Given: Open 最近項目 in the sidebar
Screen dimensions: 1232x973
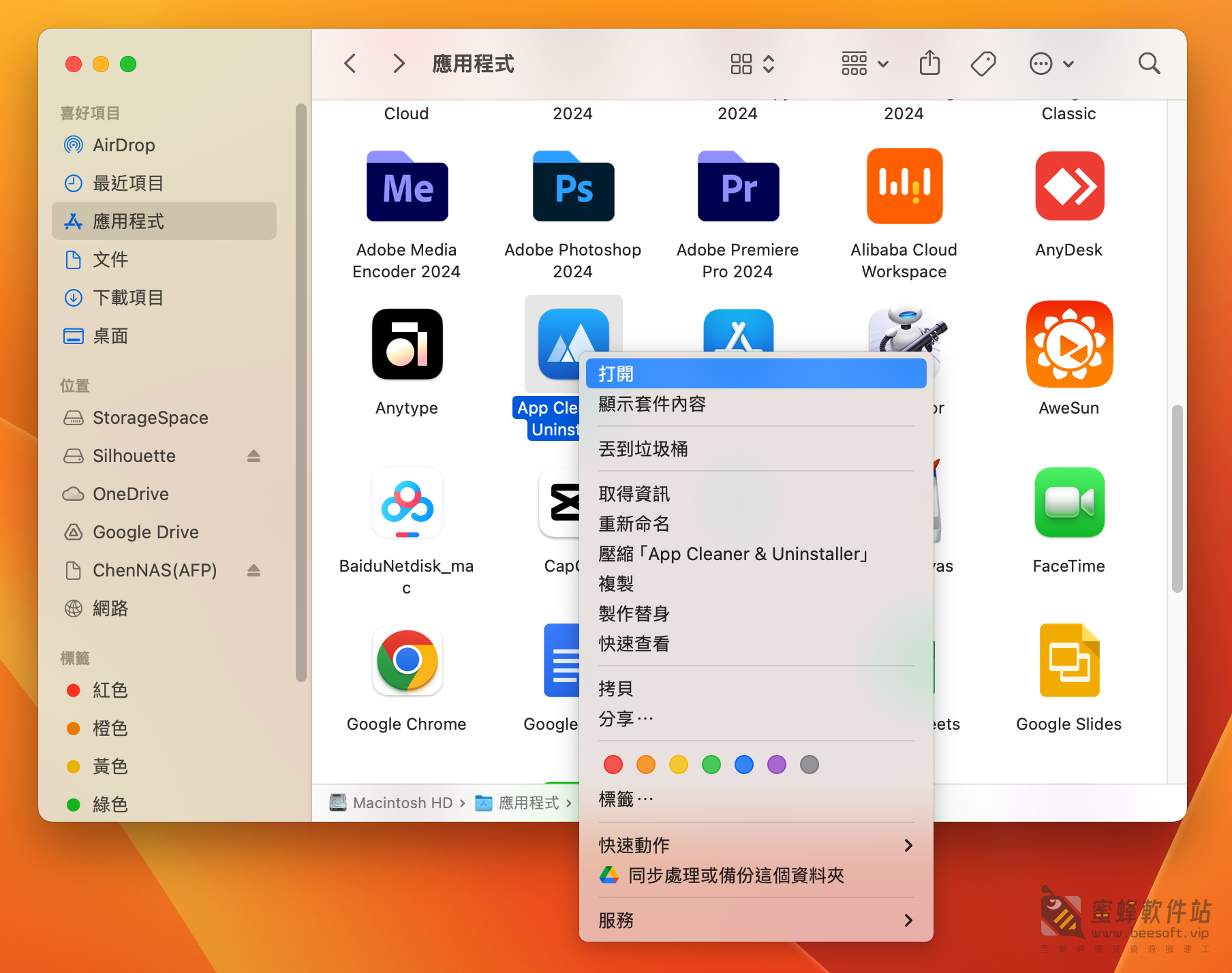Looking at the screenshot, I should (164, 183).
